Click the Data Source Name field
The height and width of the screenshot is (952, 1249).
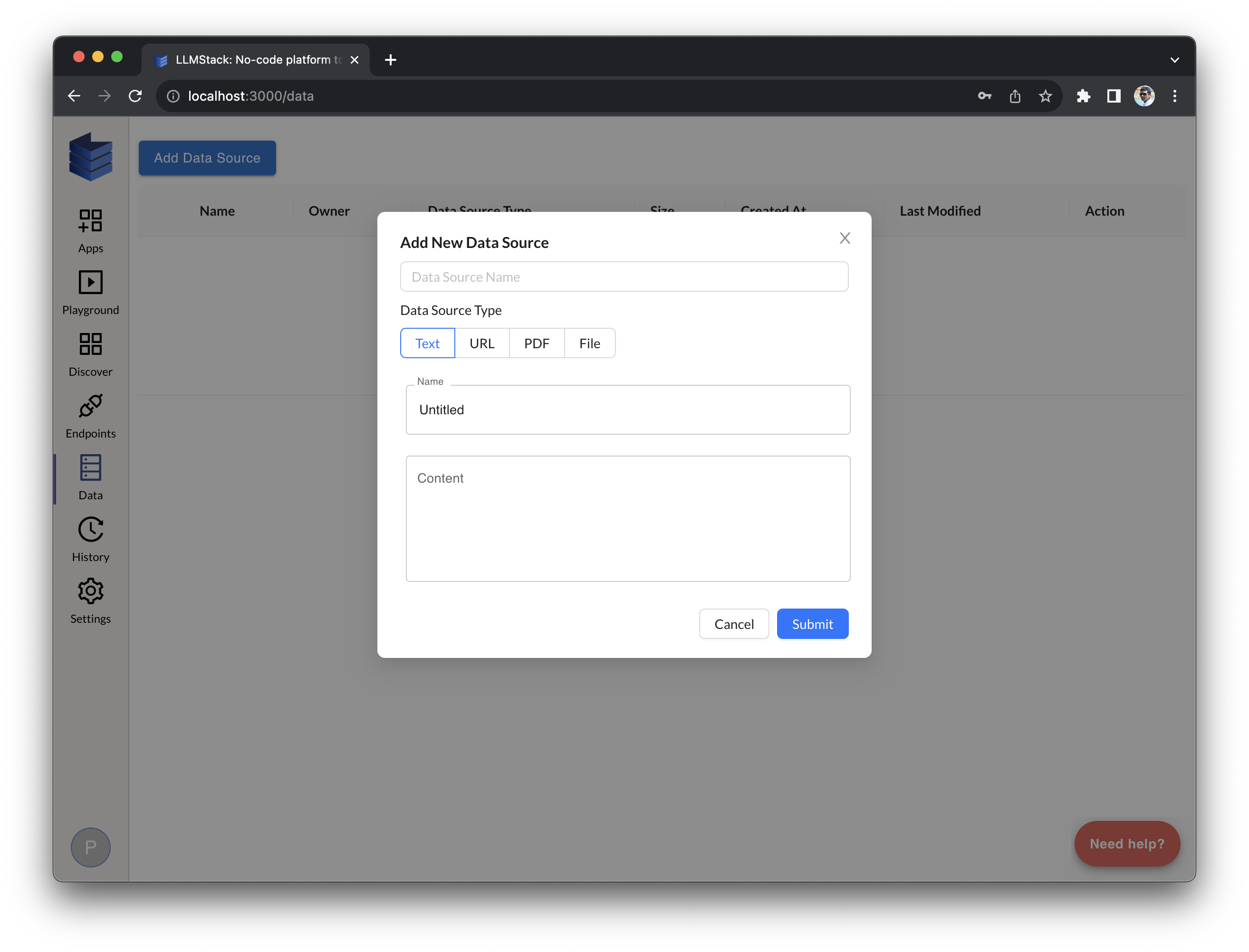624,276
